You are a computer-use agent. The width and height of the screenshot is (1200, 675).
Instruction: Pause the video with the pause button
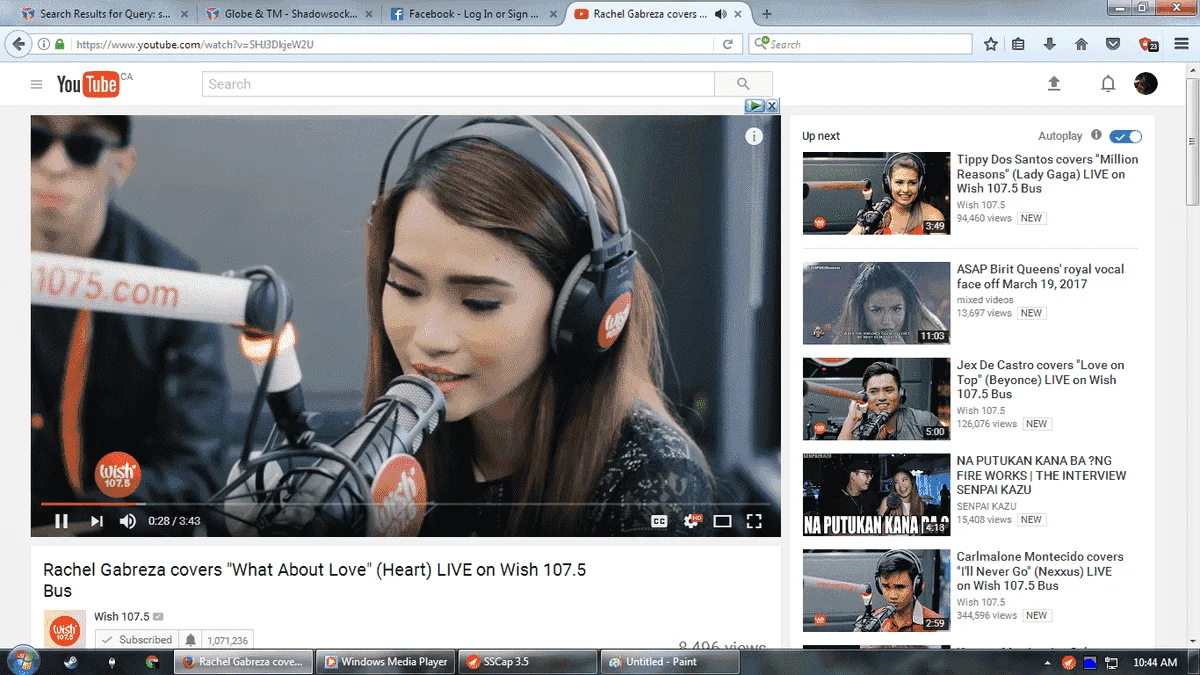pyautogui.click(x=61, y=521)
